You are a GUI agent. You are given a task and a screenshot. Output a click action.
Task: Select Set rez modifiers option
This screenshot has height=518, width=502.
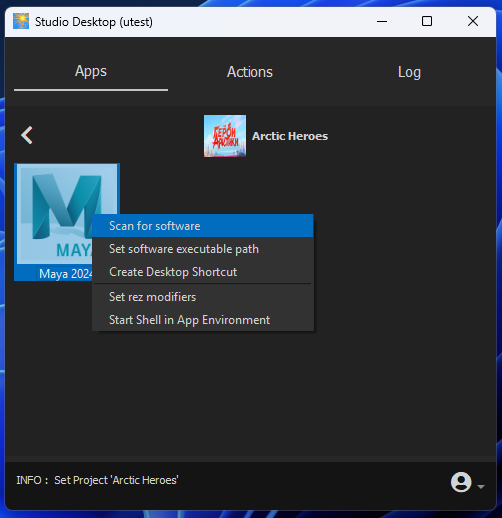pyautogui.click(x=203, y=297)
